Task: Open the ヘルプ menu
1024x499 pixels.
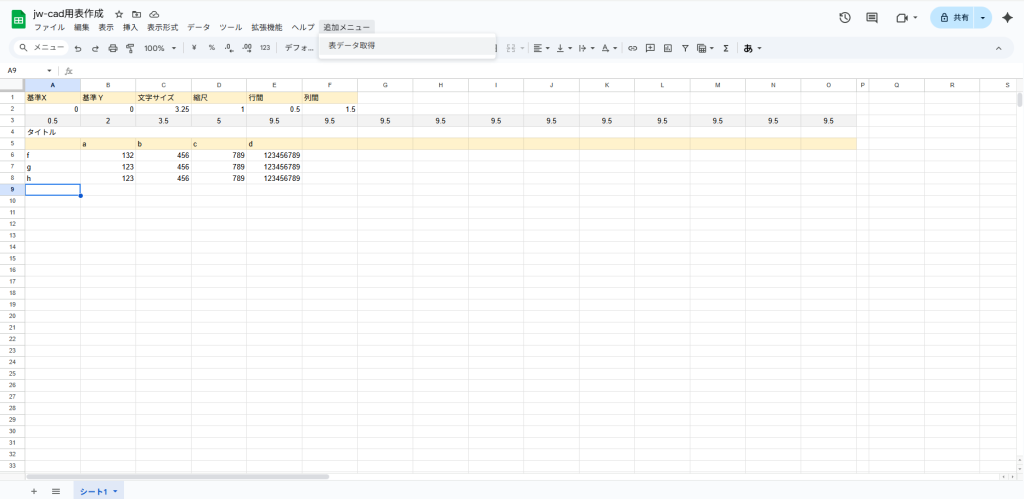Action: pos(303,27)
